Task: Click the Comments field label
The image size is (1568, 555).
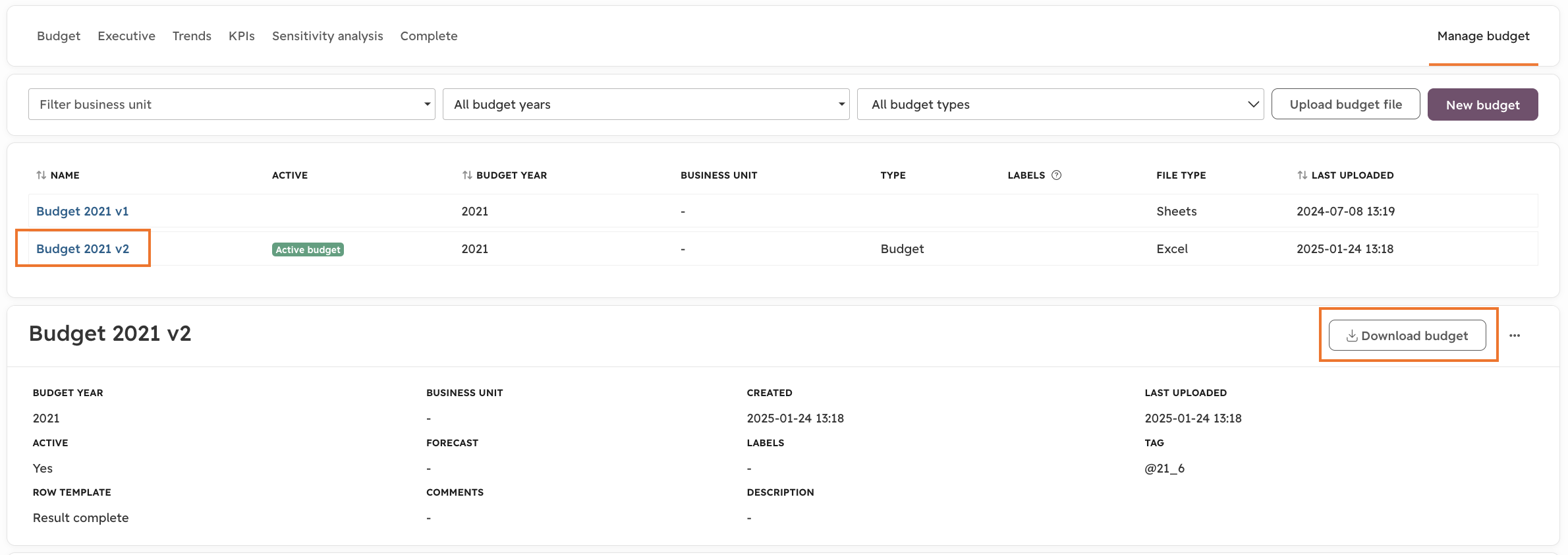Action: point(455,492)
